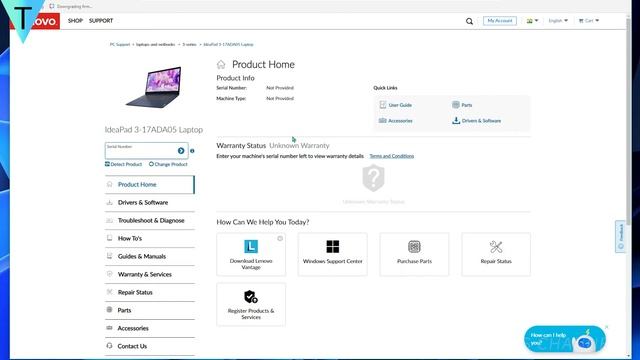Open Parts quick link

pyautogui.click(x=462, y=105)
